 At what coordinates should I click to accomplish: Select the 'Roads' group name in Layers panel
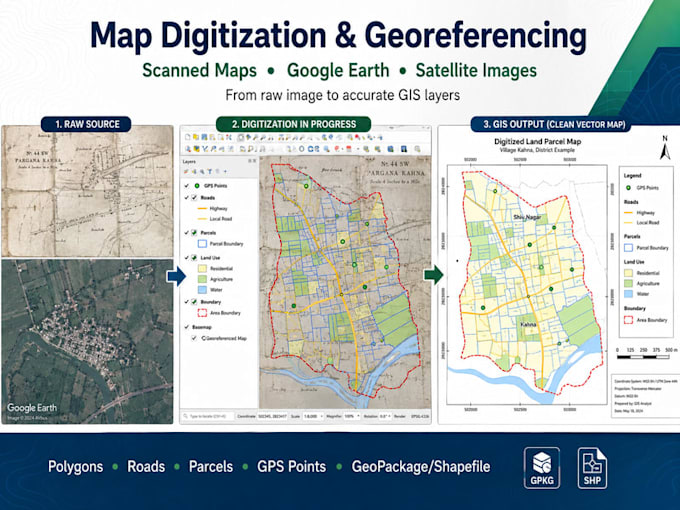(208, 198)
